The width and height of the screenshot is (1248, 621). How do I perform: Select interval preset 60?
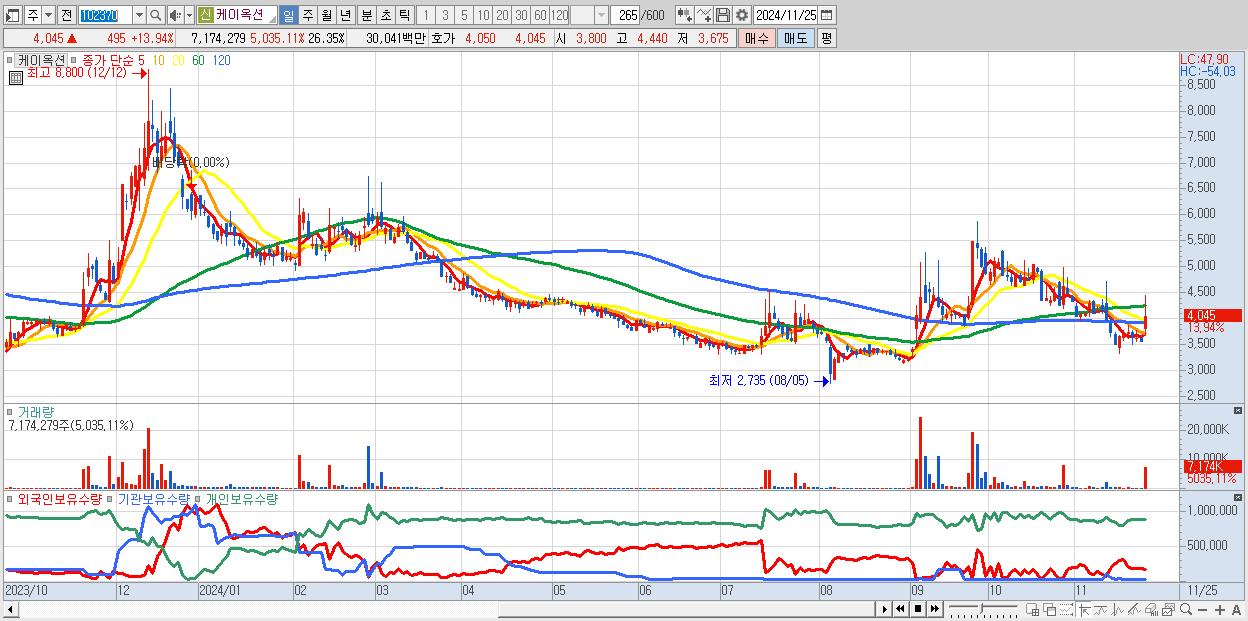coord(540,15)
